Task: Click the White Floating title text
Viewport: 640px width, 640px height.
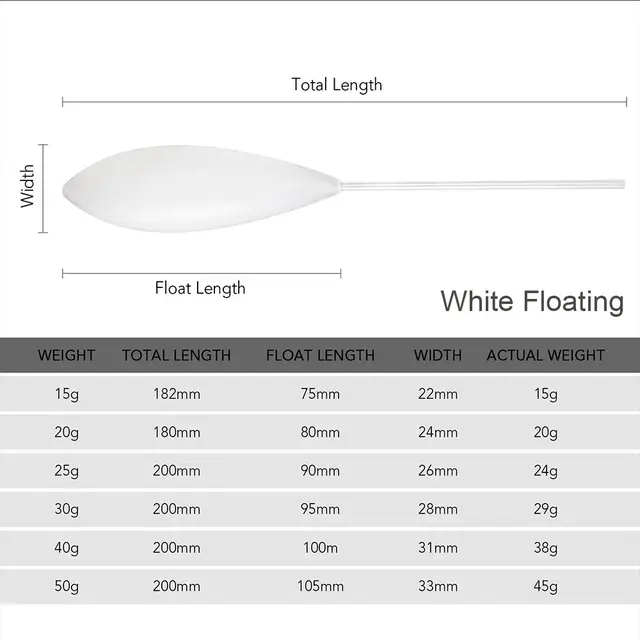Action: 532,301
